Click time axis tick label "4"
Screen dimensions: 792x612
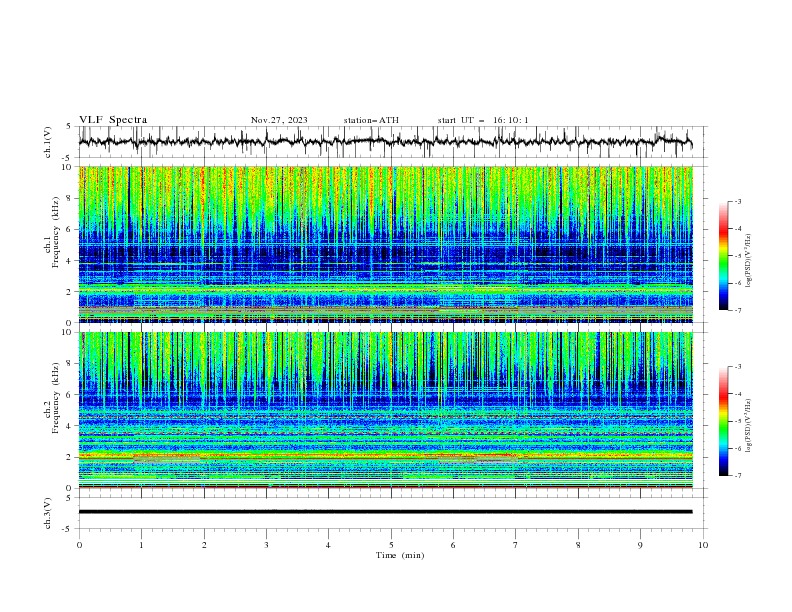click(x=328, y=545)
